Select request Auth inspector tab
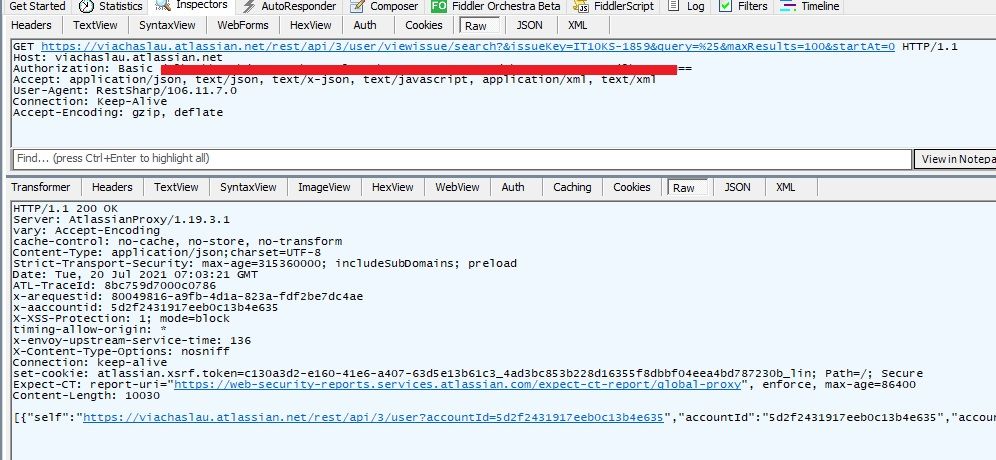Image resolution: width=996 pixels, height=460 pixels. 365,25
